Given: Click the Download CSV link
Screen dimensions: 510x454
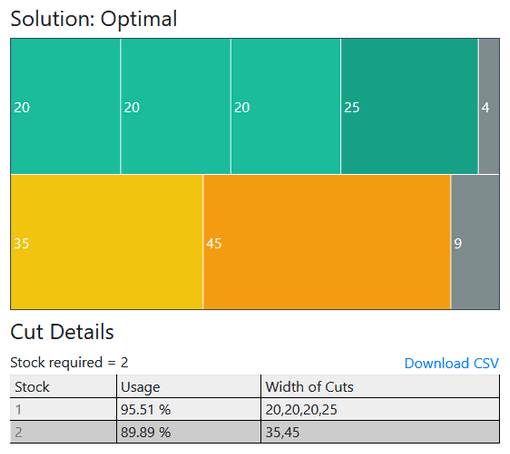Looking at the screenshot, I should [x=451, y=363].
